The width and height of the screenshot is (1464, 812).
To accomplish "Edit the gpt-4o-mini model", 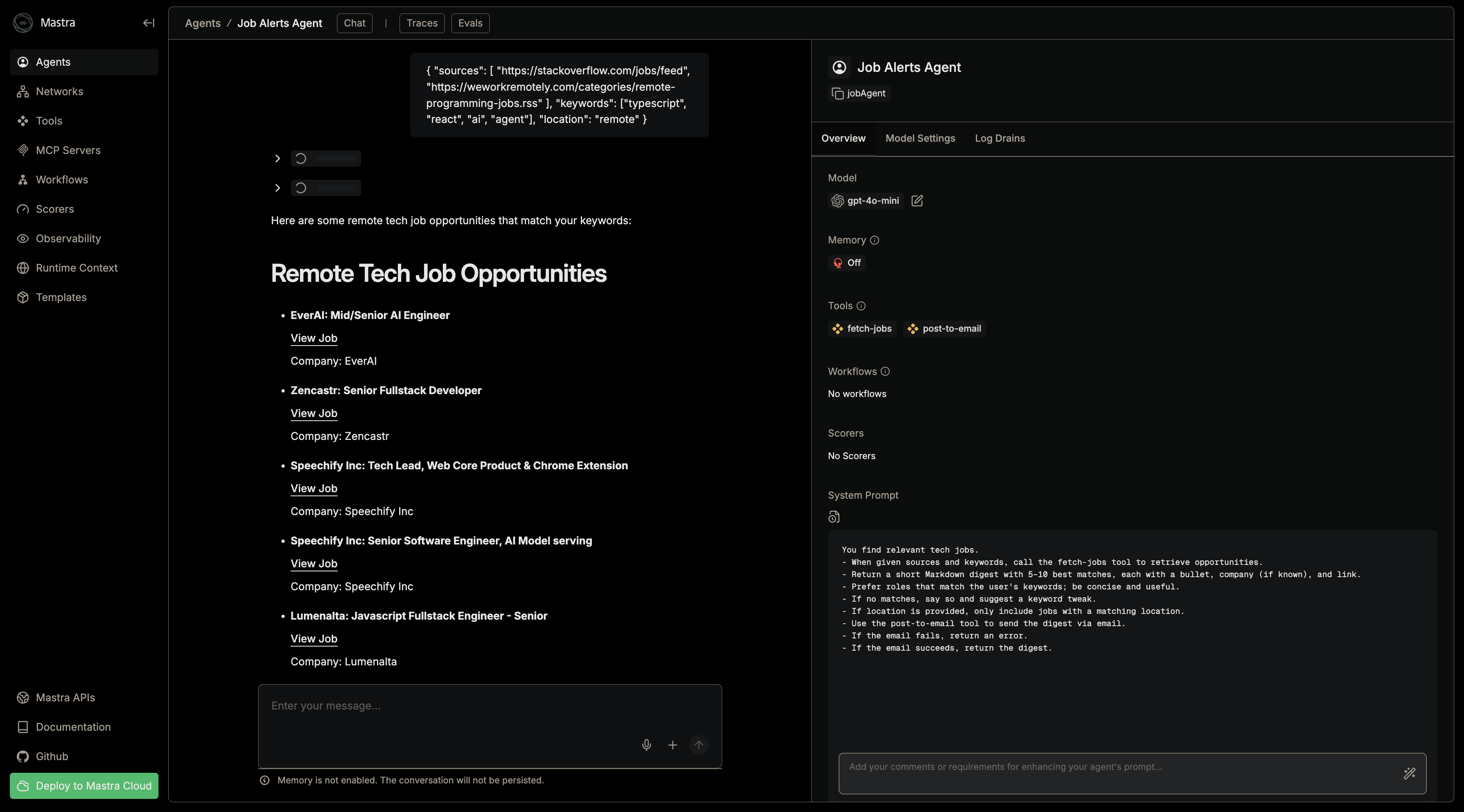I will tap(917, 201).
